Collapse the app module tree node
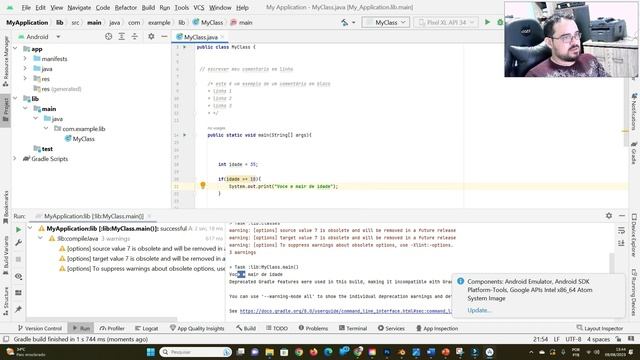 (x=15, y=49)
